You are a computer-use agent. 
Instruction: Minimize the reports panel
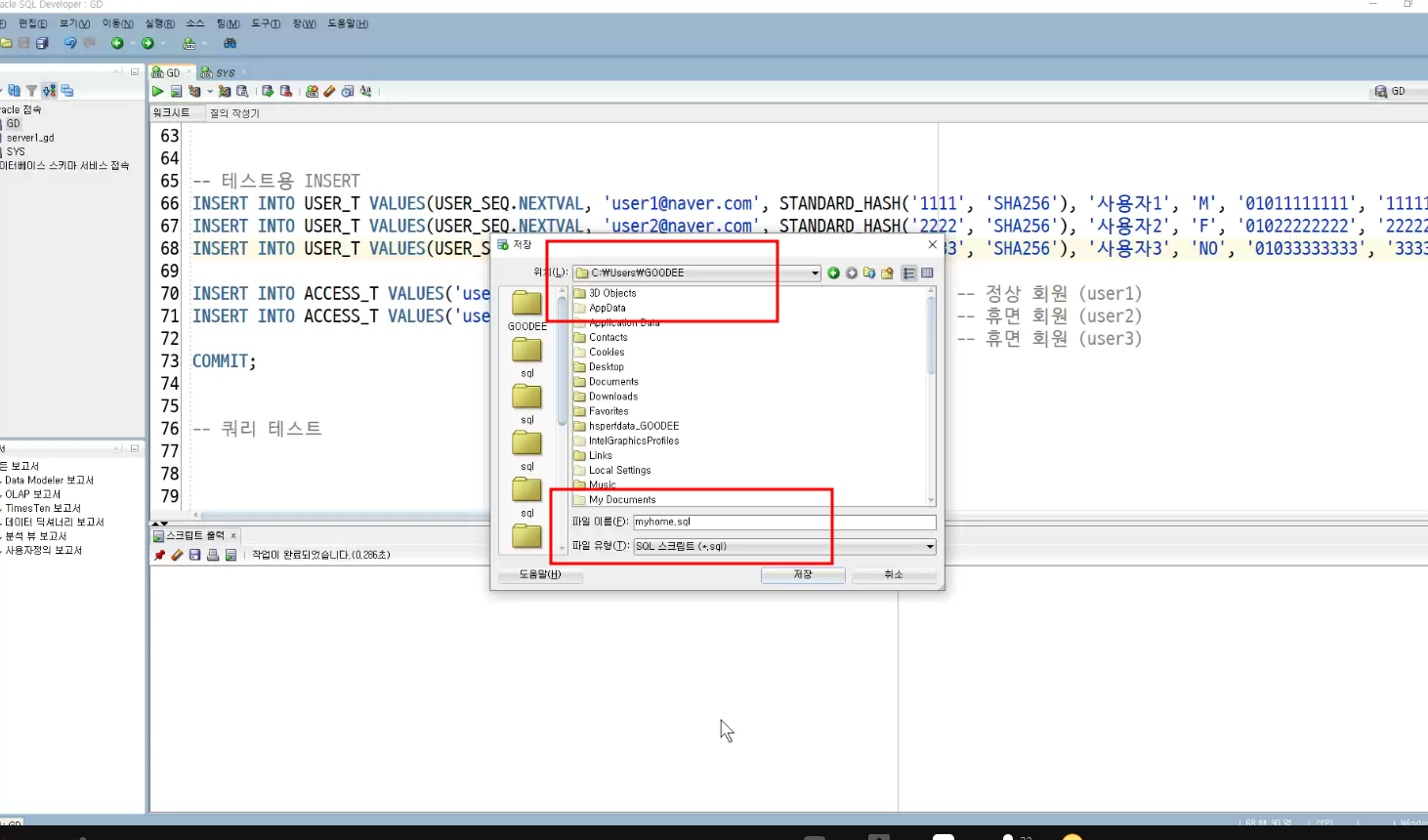pyautogui.click(x=135, y=448)
